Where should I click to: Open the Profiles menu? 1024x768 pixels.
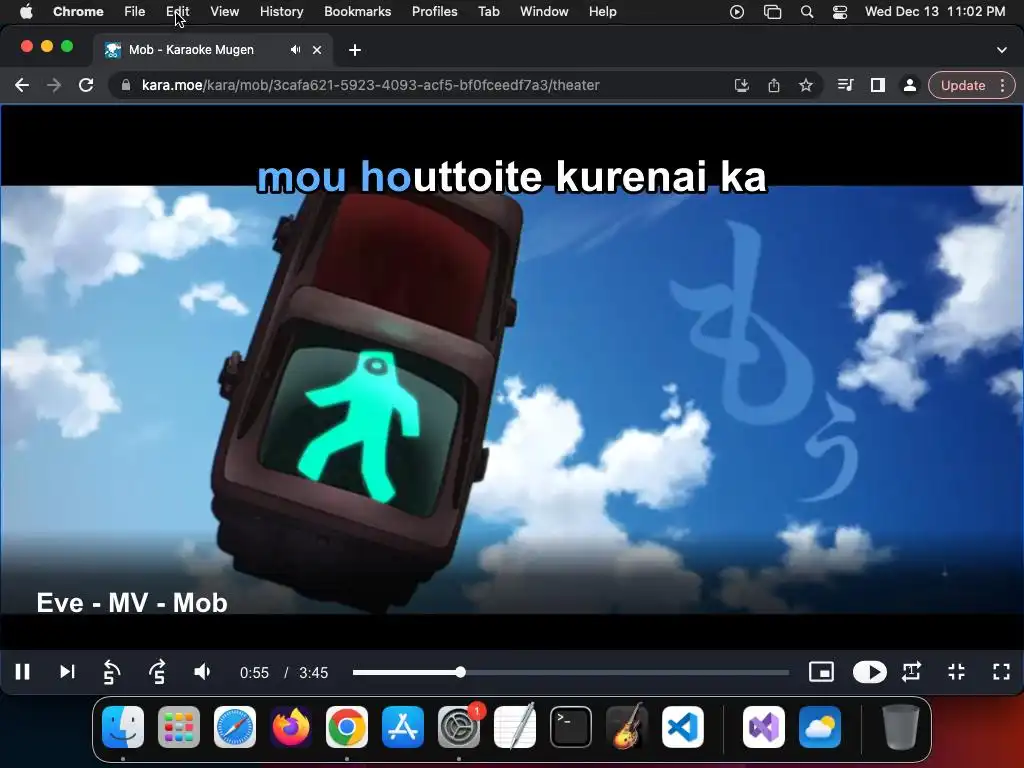click(x=434, y=12)
